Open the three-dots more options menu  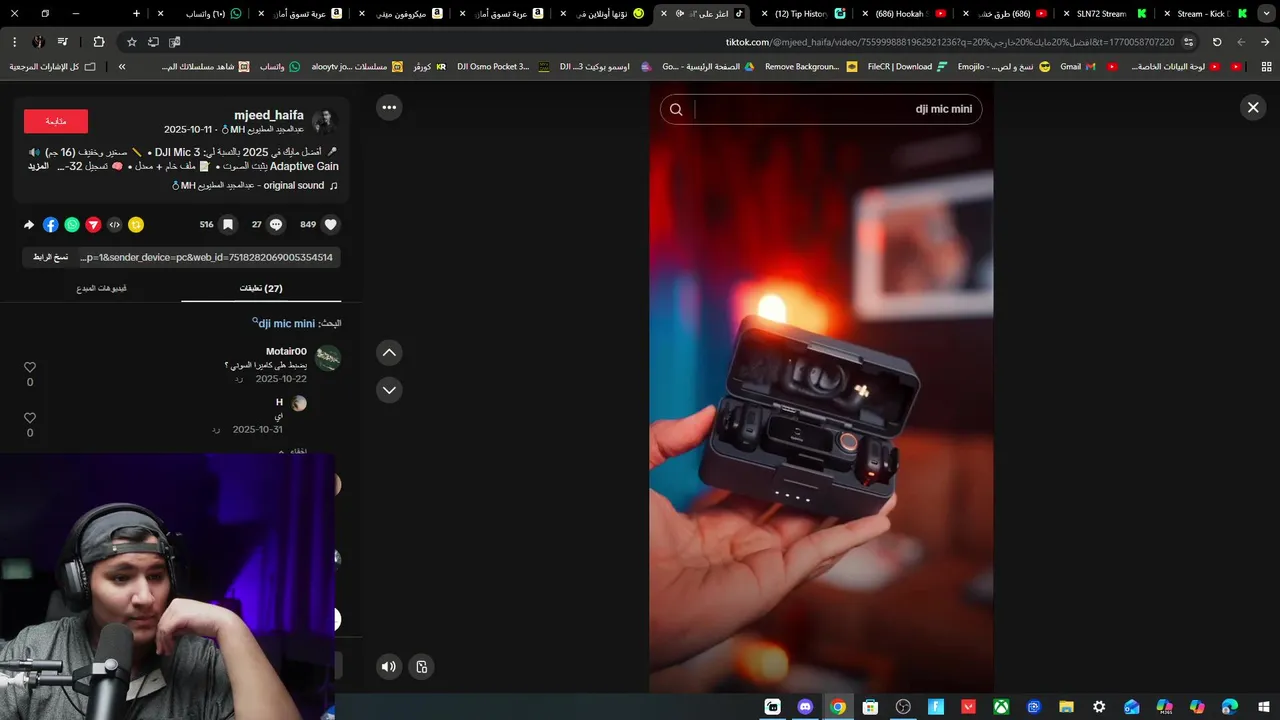[x=389, y=107]
